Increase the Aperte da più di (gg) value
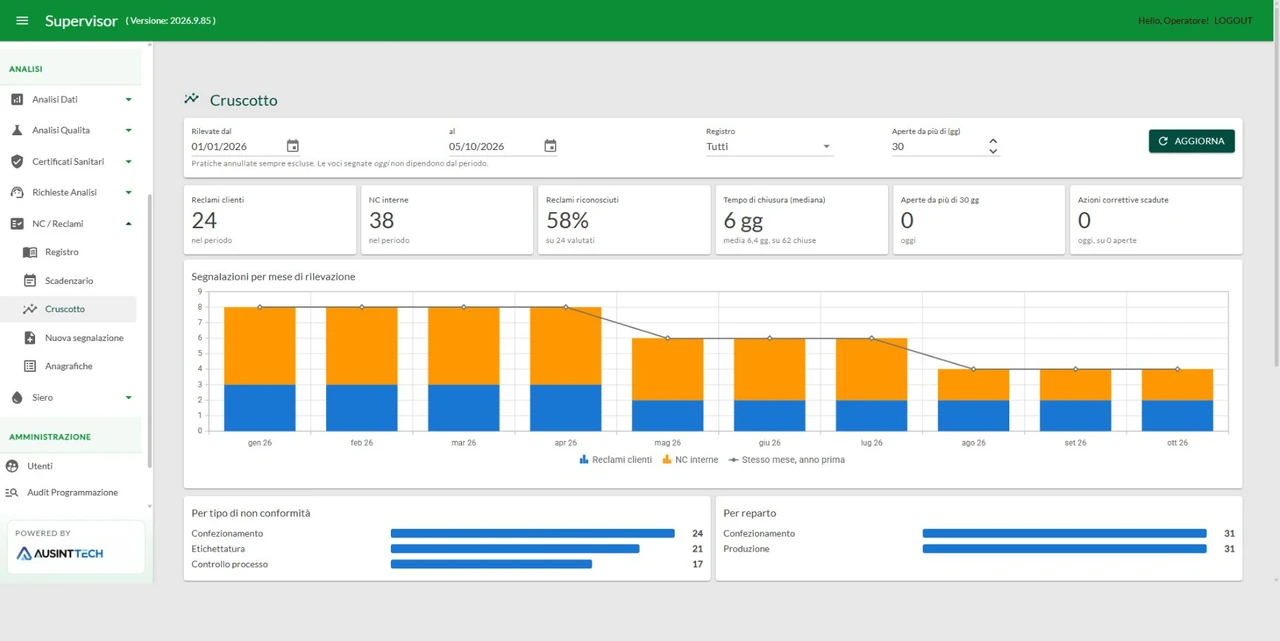 (993, 141)
